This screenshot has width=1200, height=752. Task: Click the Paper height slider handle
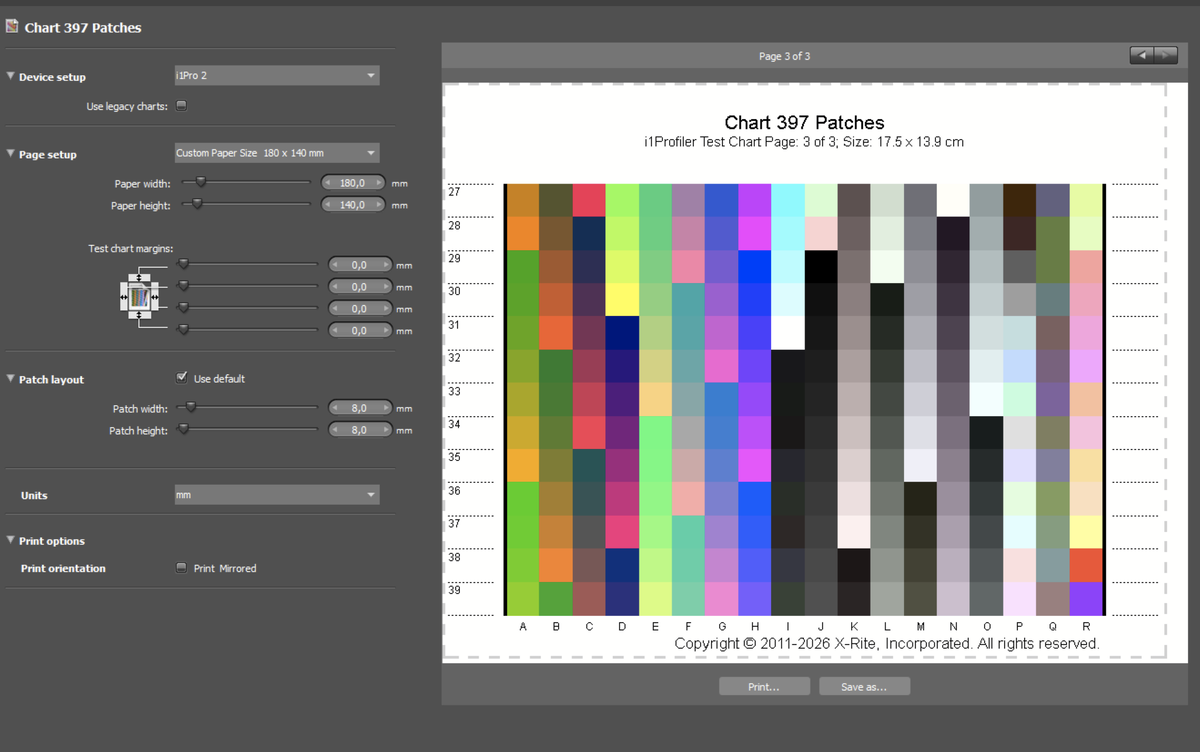point(197,204)
